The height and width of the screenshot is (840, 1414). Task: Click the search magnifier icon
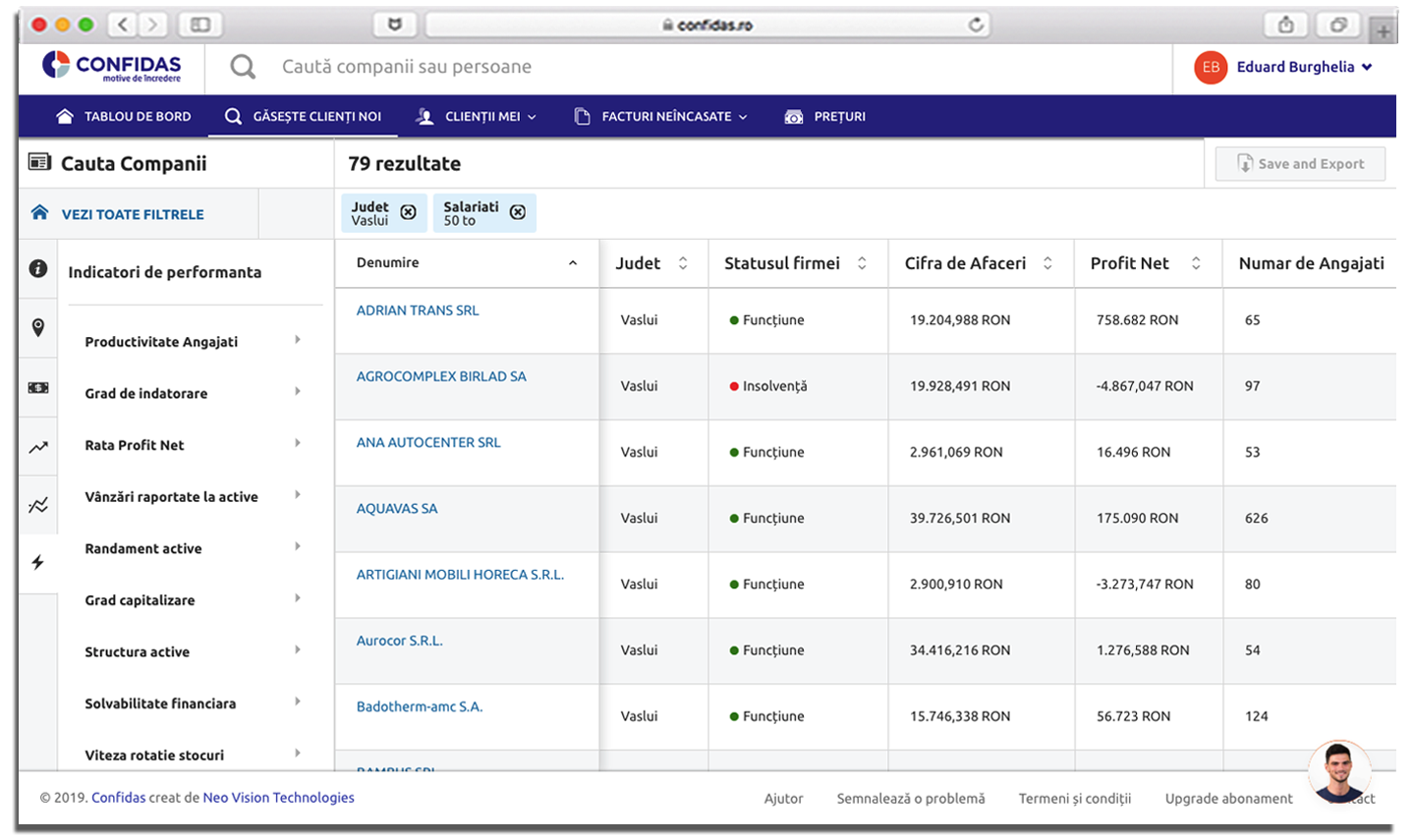pyautogui.click(x=243, y=67)
